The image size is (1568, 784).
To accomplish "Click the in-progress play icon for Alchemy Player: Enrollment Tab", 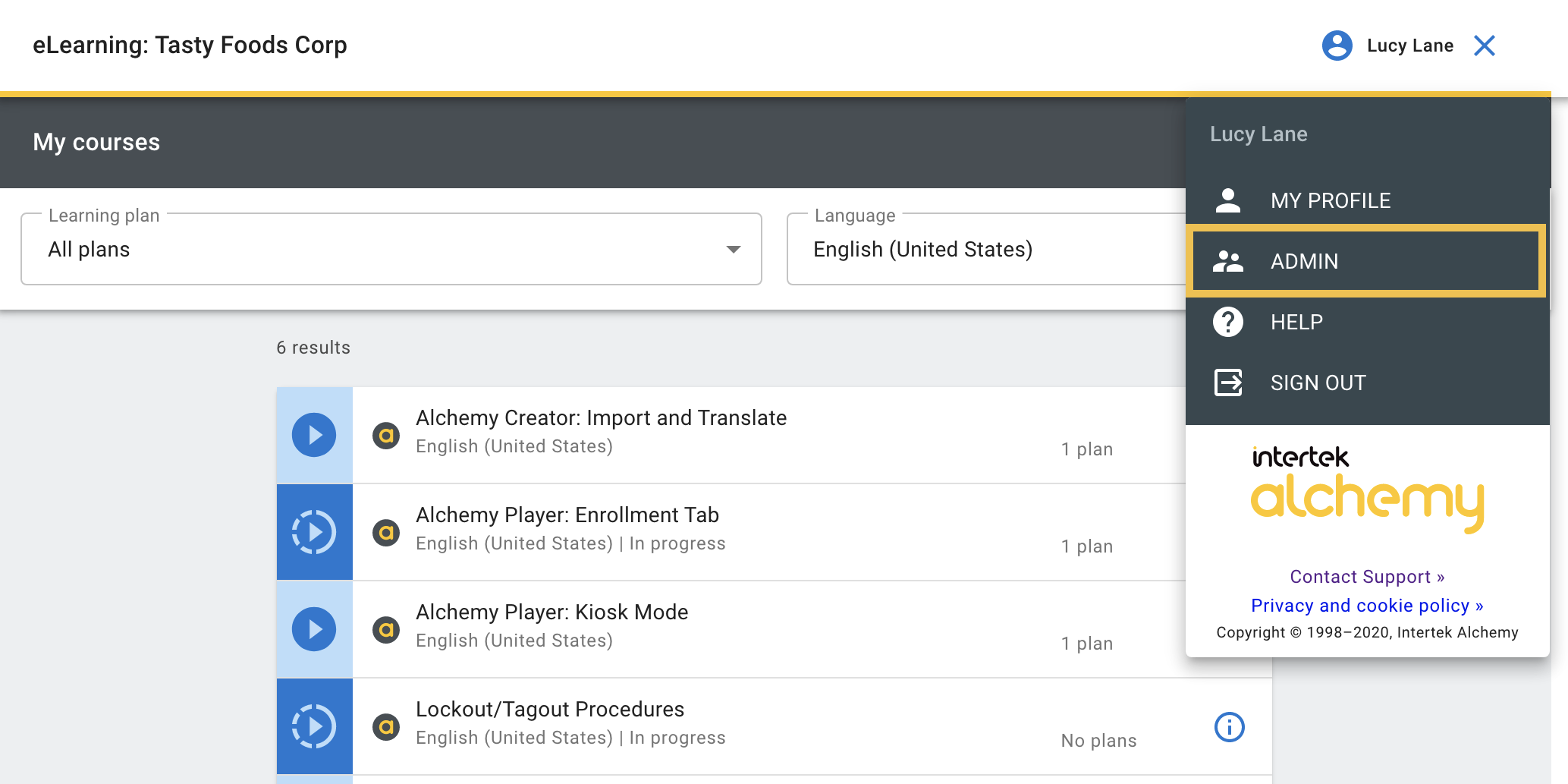I will [x=314, y=531].
